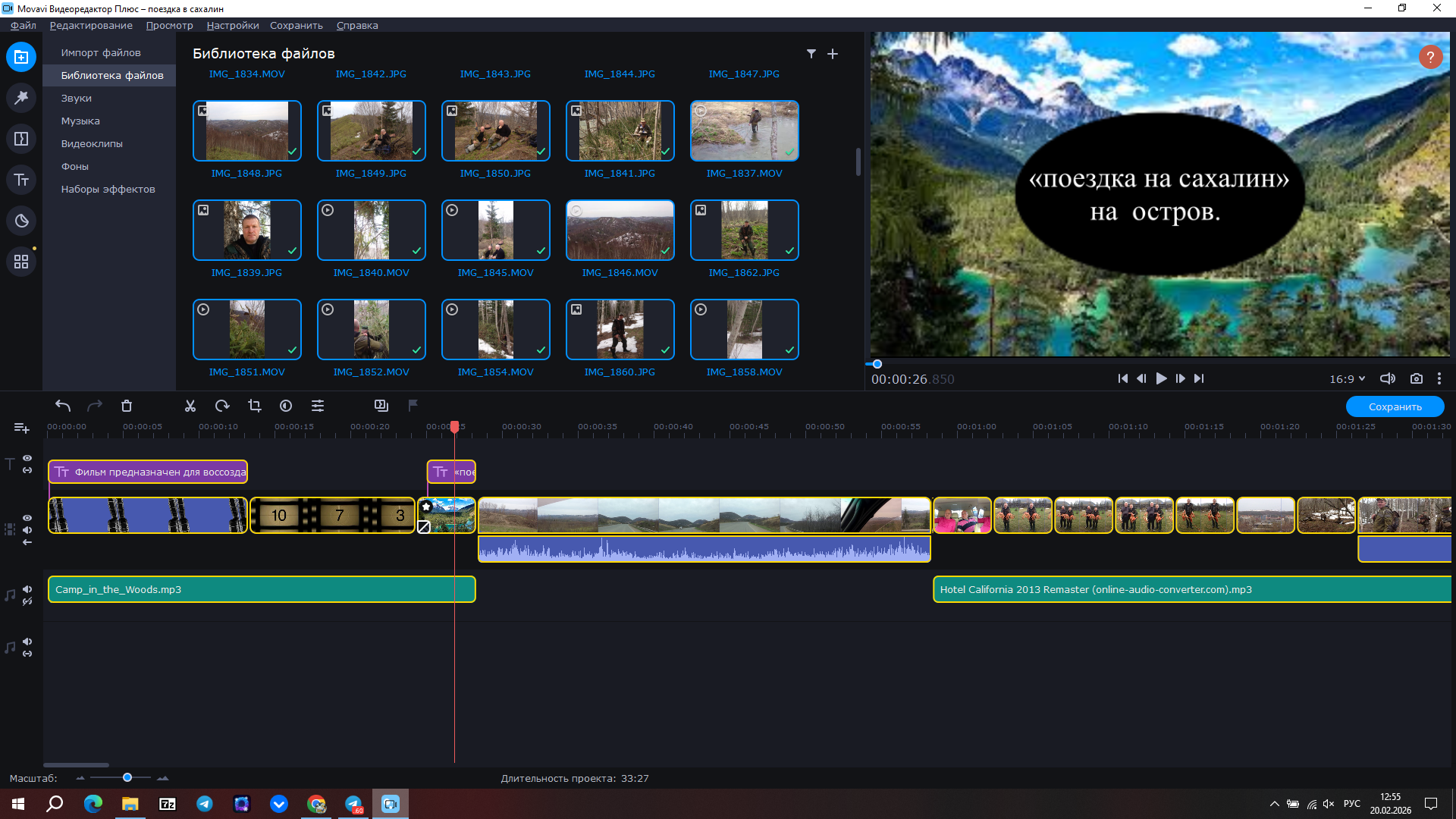Mute the first audio track
This screenshot has width=1456, height=819.
[27, 589]
